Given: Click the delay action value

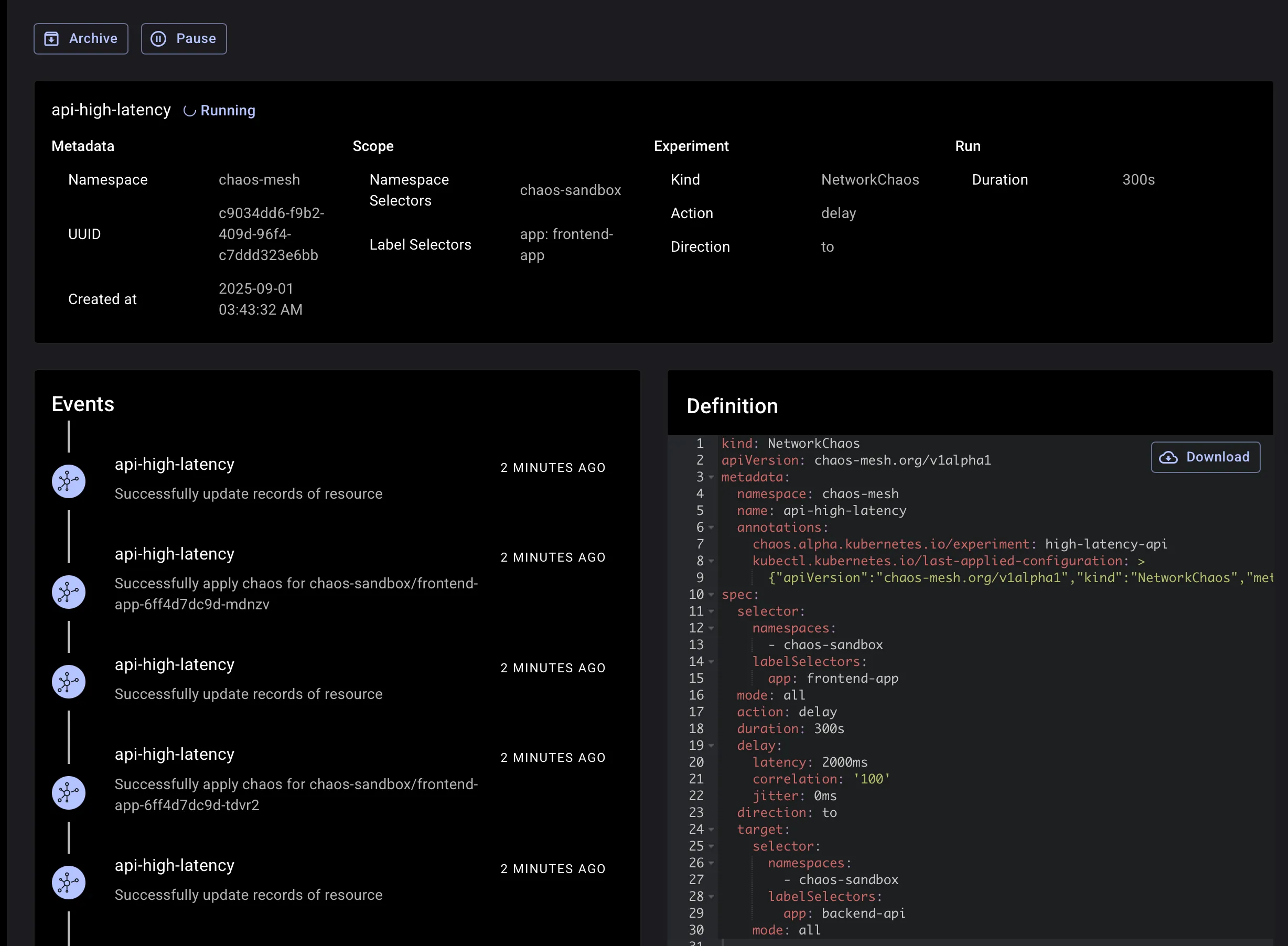Looking at the screenshot, I should pyautogui.click(x=839, y=213).
